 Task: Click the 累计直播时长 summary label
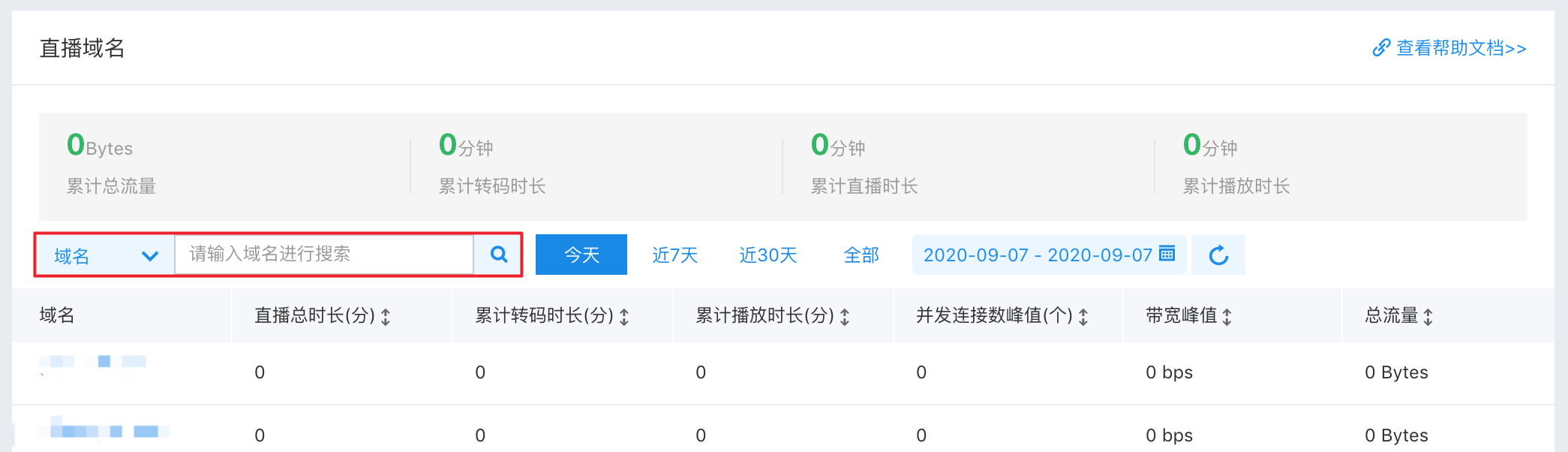pyautogui.click(x=864, y=186)
